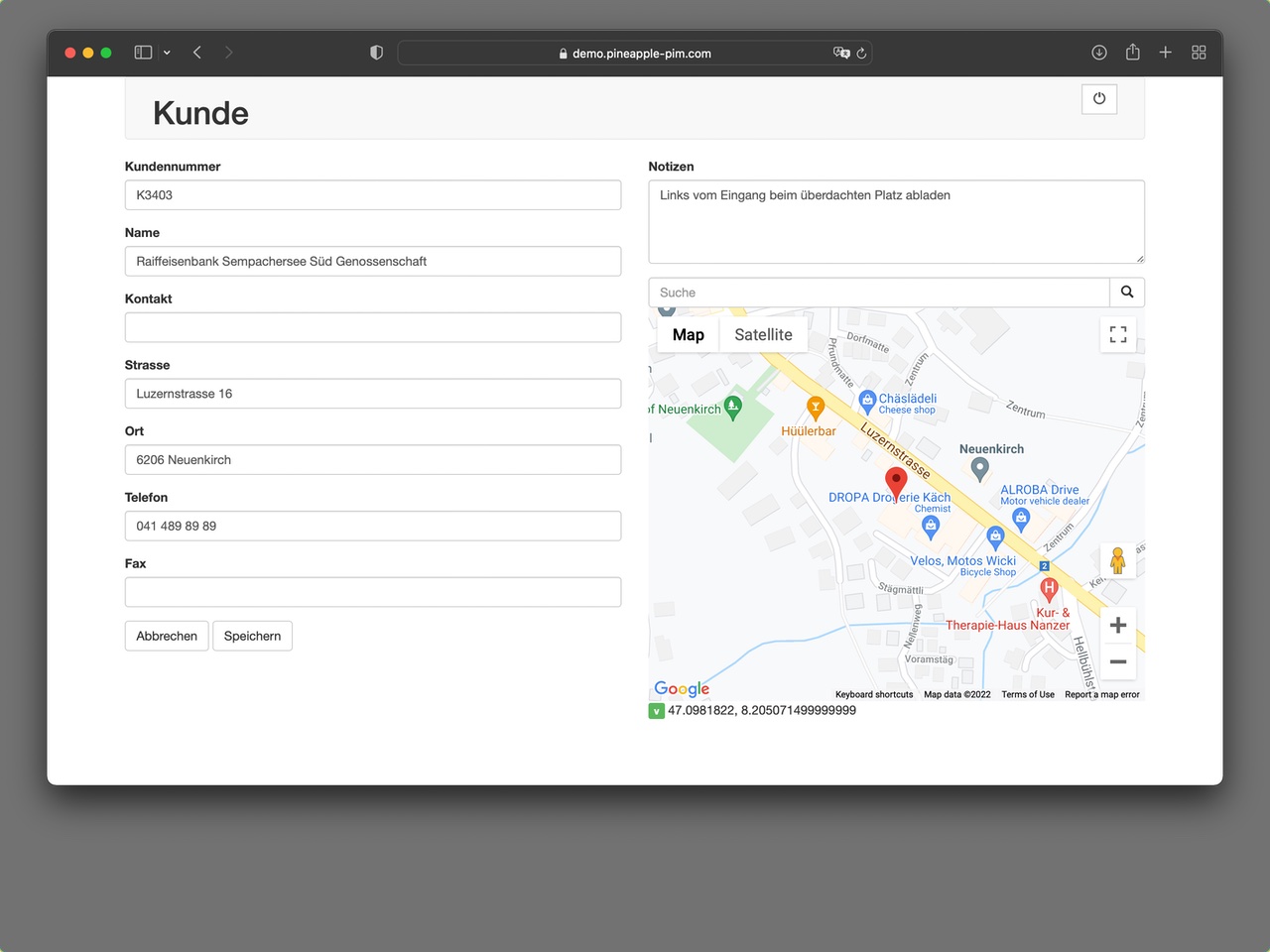The width and height of the screenshot is (1270, 952).
Task: Open Keyboard shortcuts on map
Action: 874,694
